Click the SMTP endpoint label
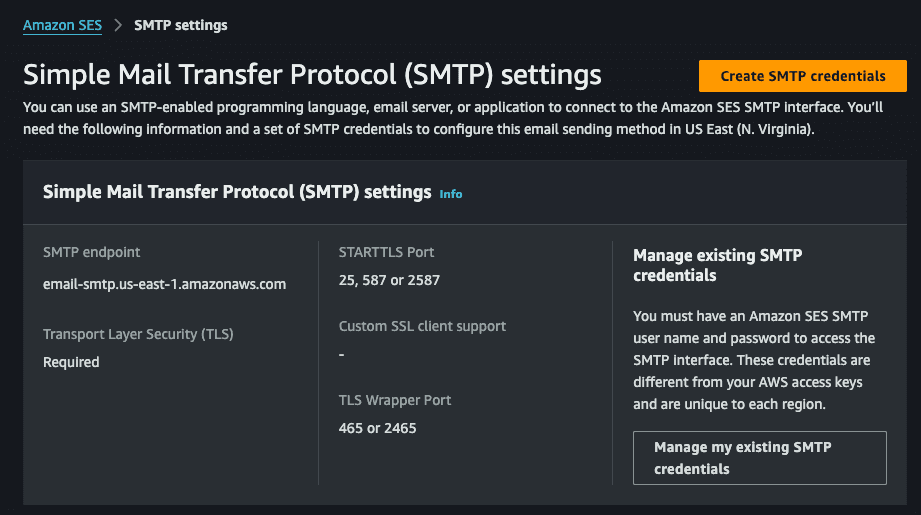 click(92, 253)
